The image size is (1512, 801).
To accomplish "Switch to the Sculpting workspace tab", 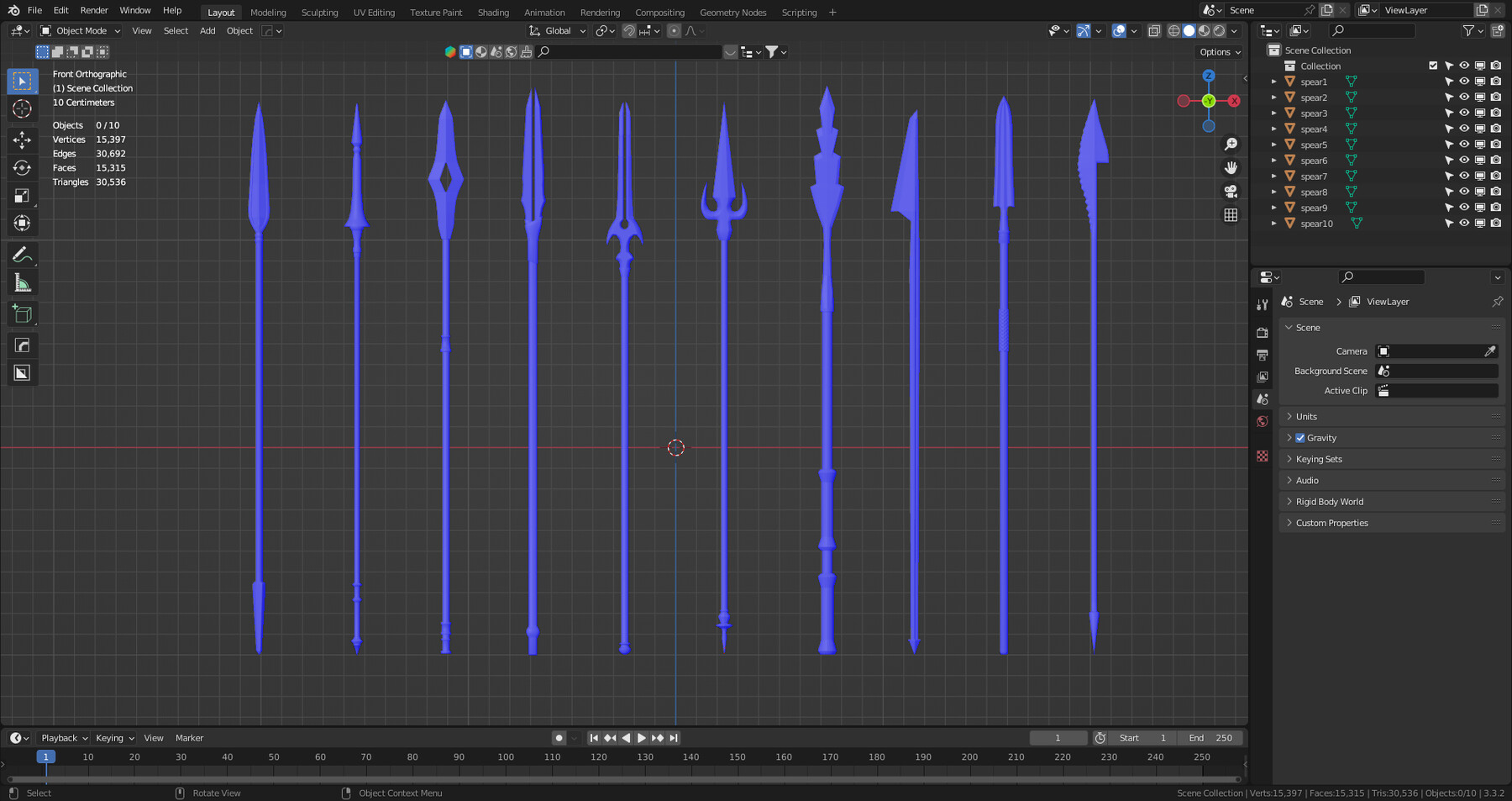I will click(x=320, y=12).
